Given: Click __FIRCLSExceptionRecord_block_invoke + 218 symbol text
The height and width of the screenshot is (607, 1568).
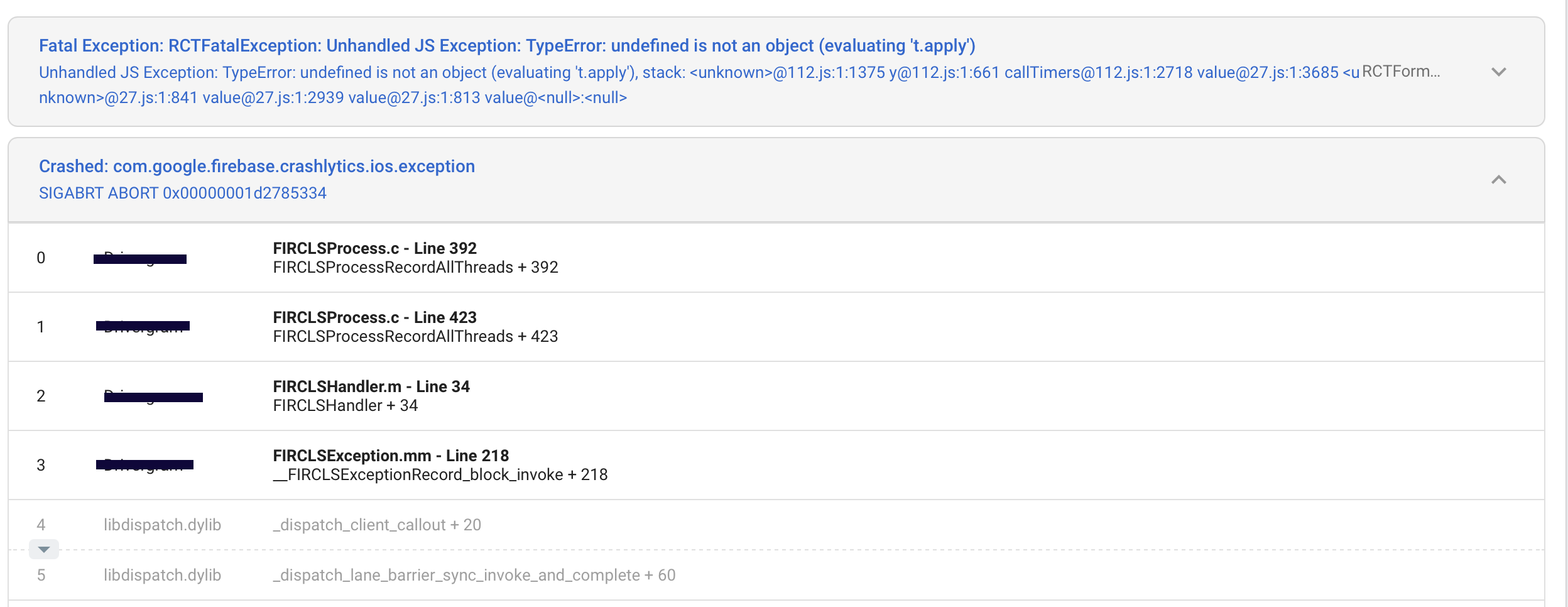Looking at the screenshot, I should pos(440,475).
